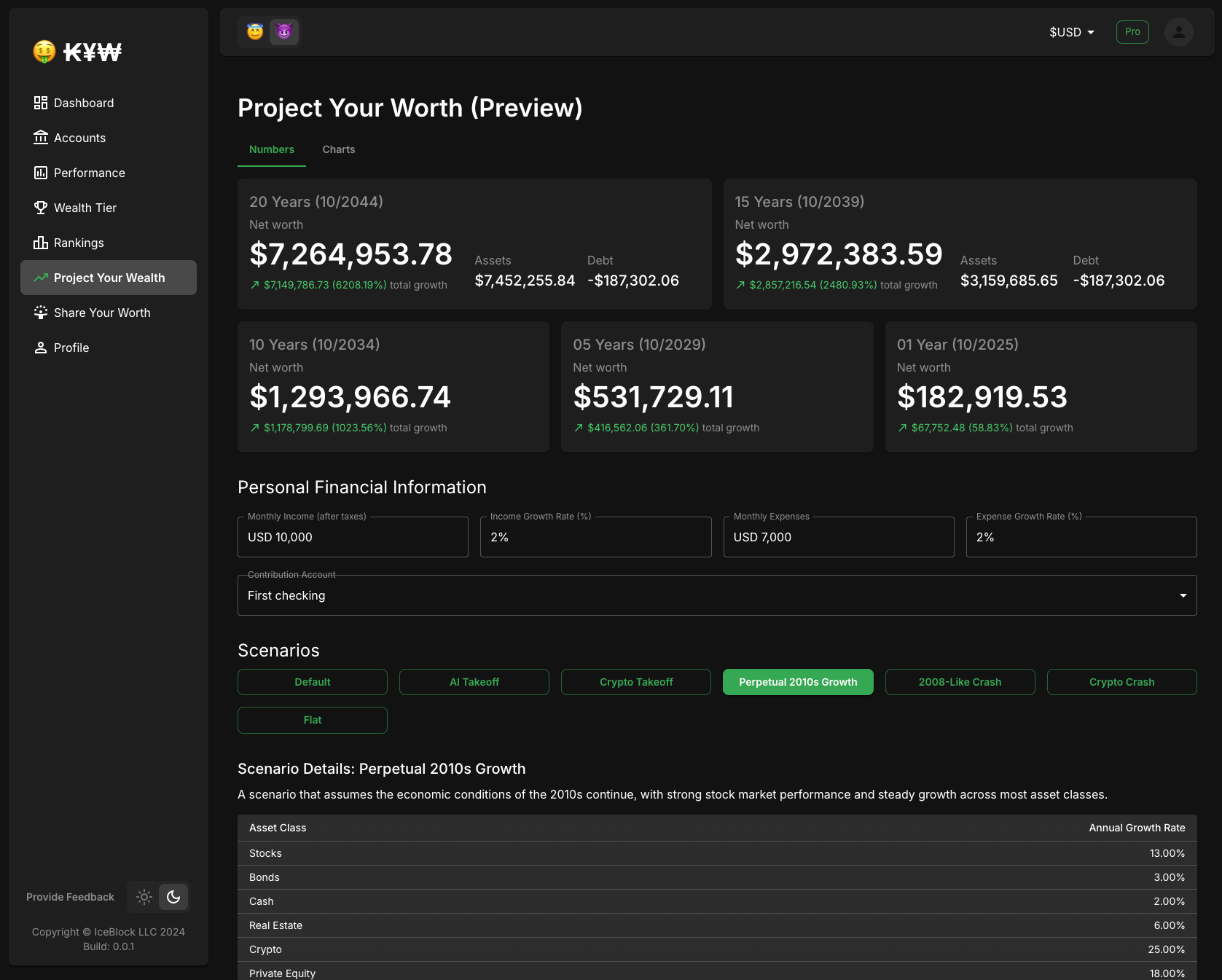Choose the 2008-Like Crash scenario
Viewport: 1222px width, 980px height.
coord(960,682)
